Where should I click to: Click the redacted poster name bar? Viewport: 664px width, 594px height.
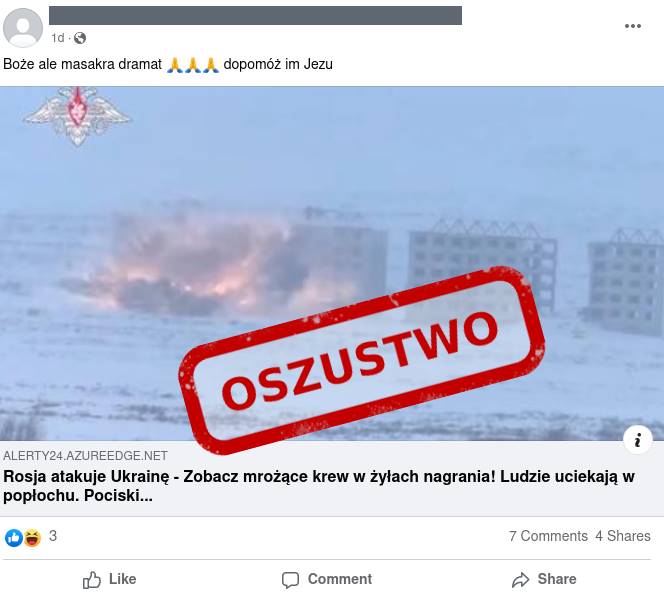tap(255, 15)
